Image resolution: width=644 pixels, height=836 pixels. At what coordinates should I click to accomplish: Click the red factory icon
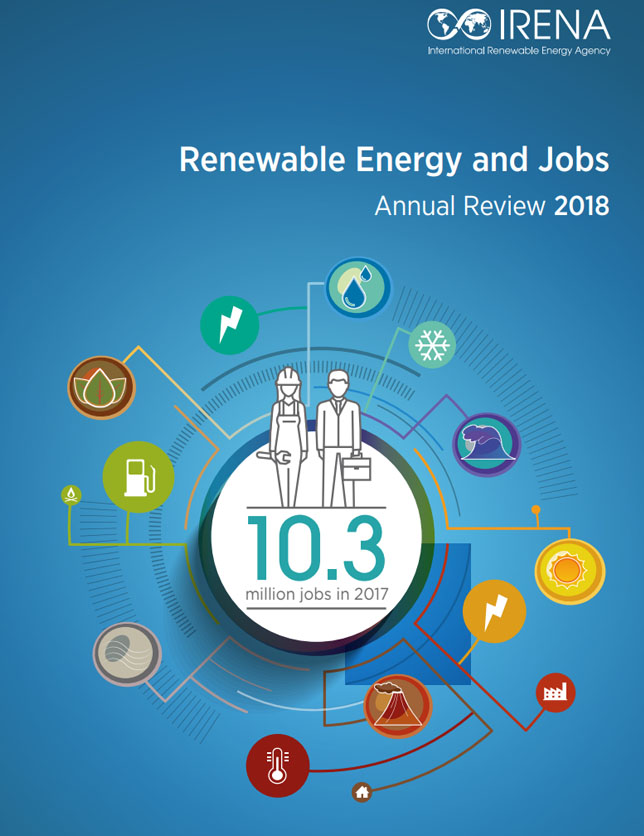click(x=555, y=691)
